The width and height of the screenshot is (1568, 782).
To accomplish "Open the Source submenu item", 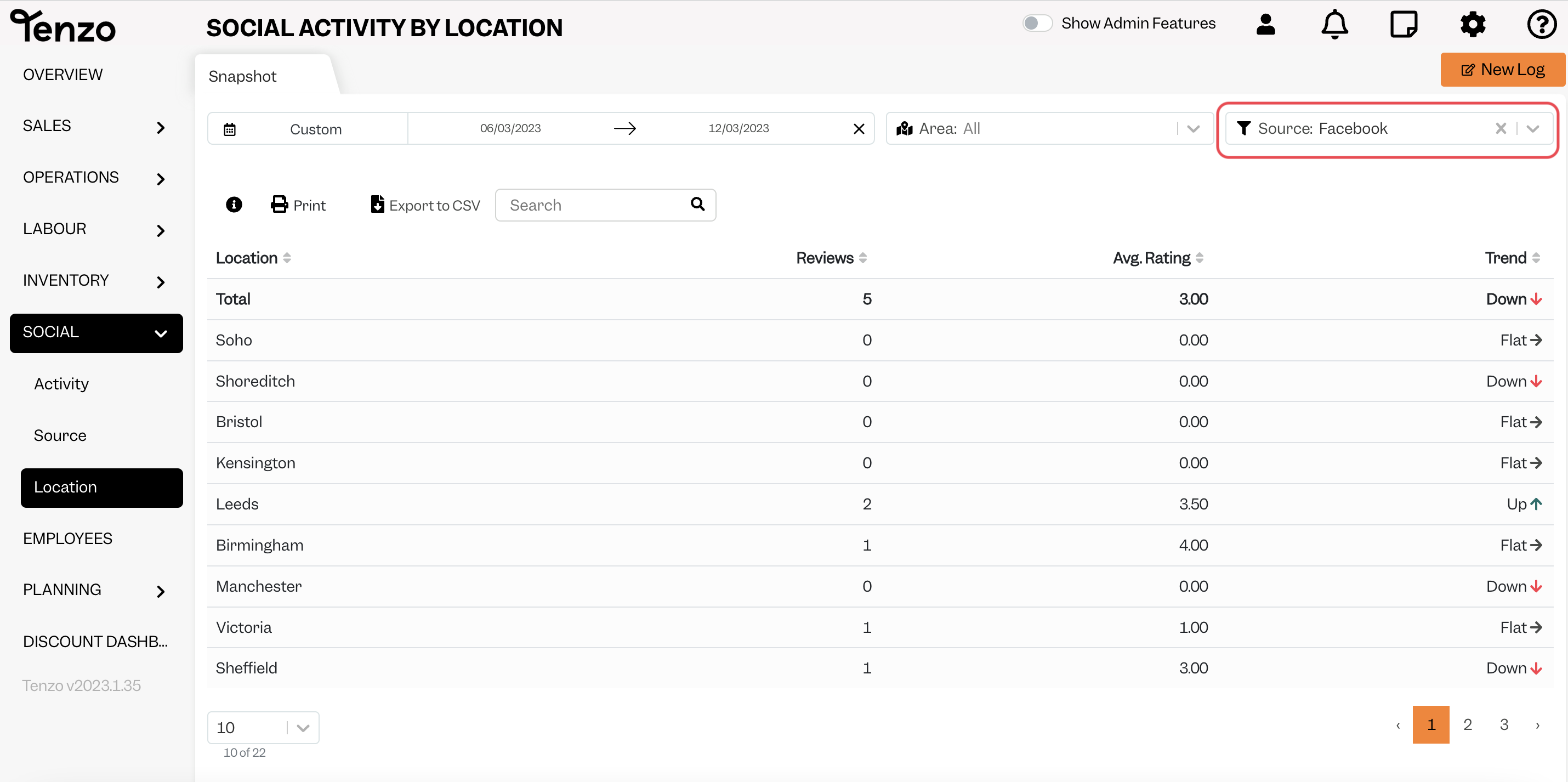I will coord(60,435).
